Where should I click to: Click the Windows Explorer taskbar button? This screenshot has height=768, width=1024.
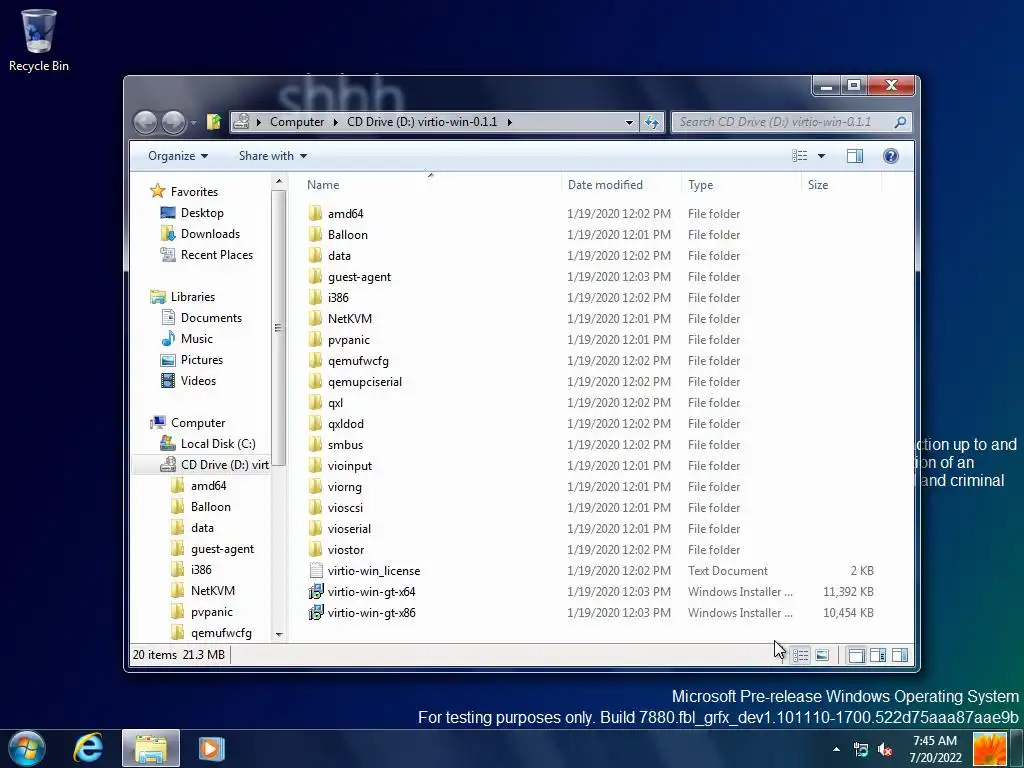tap(151, 748)
